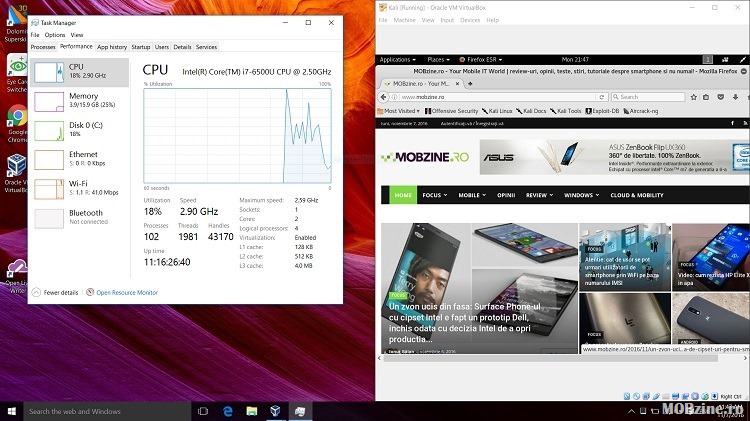Open Kali Docs bookmark

click(531, 111)
